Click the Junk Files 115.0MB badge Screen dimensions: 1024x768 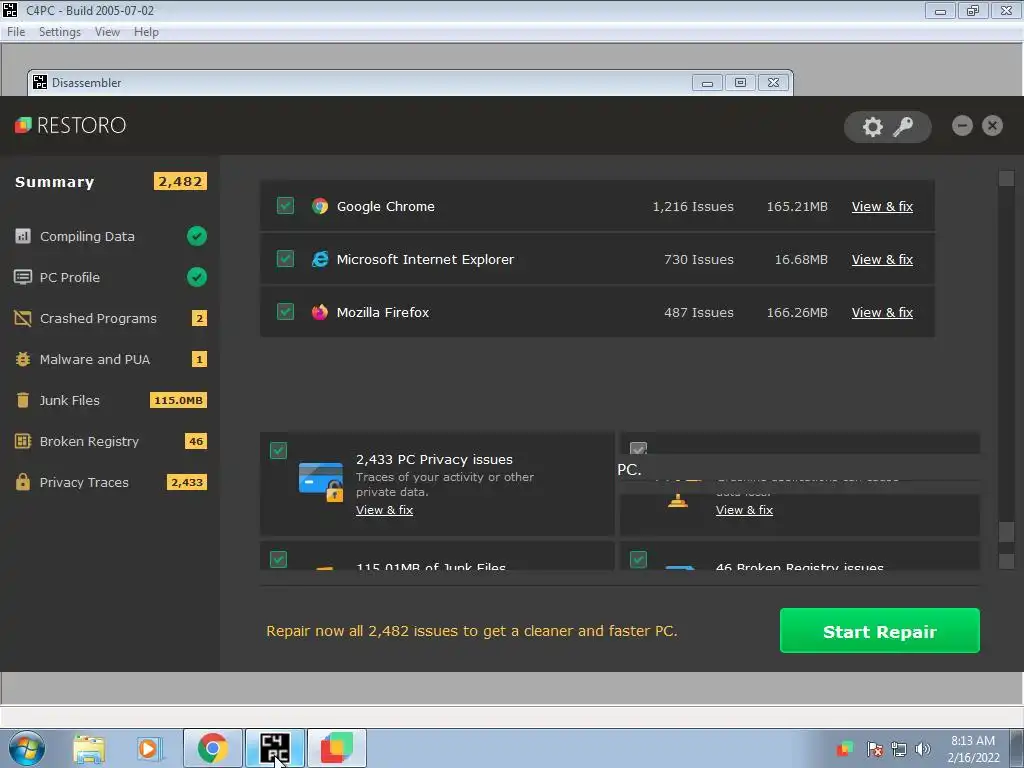click(178, 400)
